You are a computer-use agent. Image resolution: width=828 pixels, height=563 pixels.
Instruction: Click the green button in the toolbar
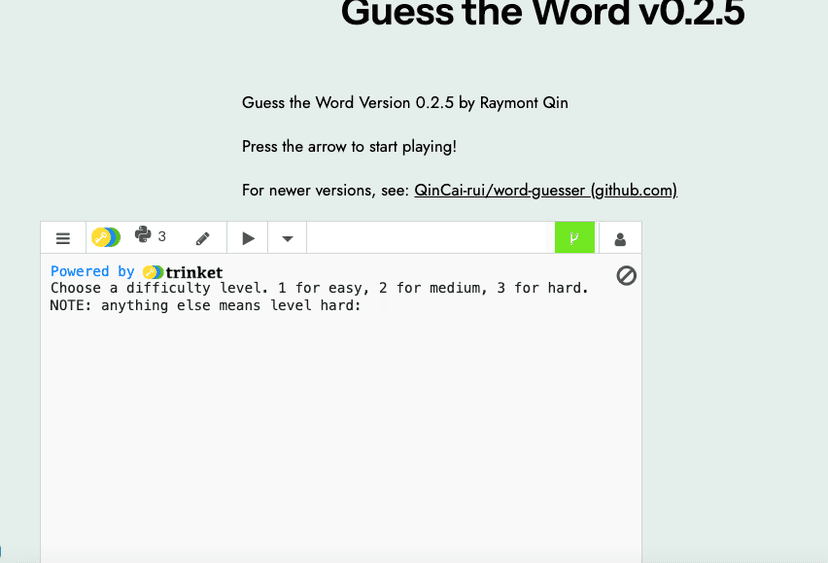coord(574,238)
